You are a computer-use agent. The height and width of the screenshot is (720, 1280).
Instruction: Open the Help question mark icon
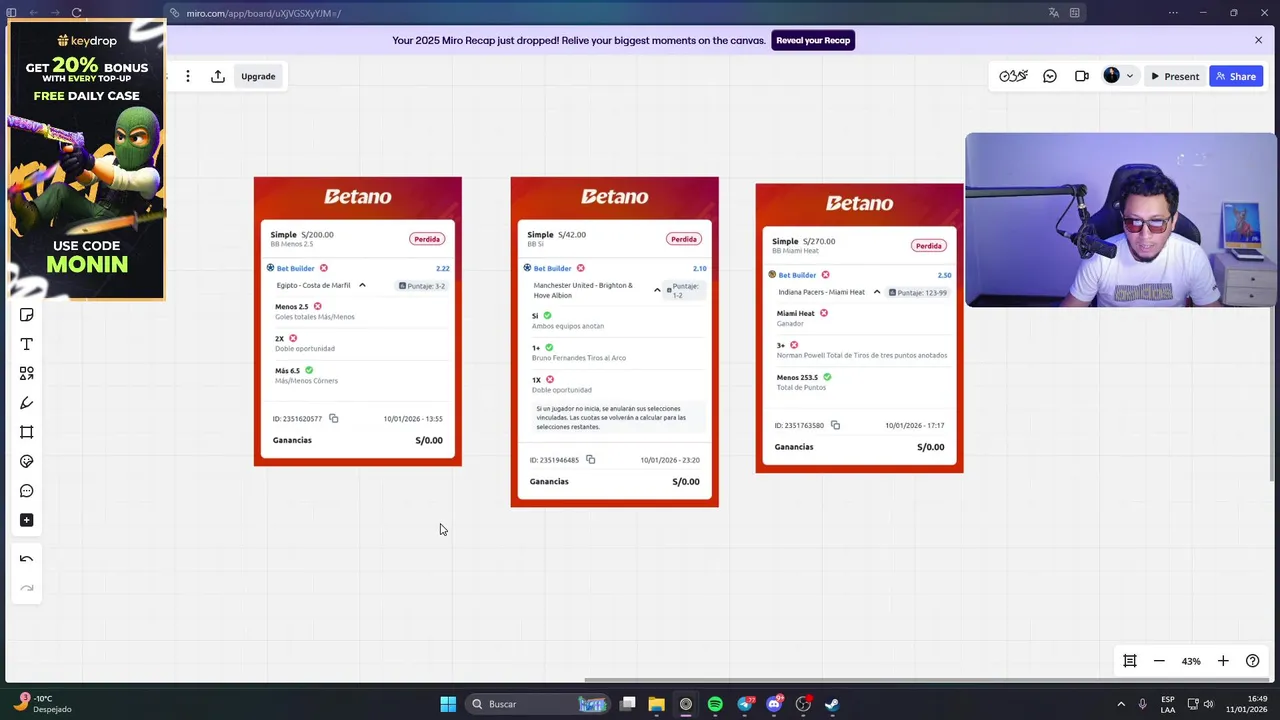[1252, 661]
